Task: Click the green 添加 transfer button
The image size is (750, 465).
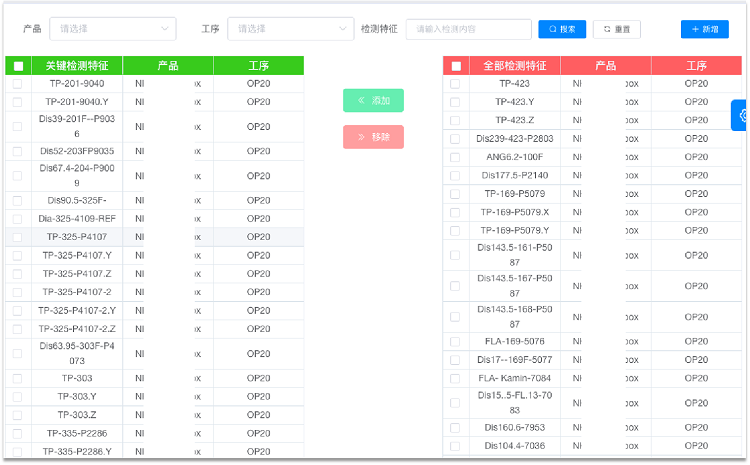Action: (373, 101)
